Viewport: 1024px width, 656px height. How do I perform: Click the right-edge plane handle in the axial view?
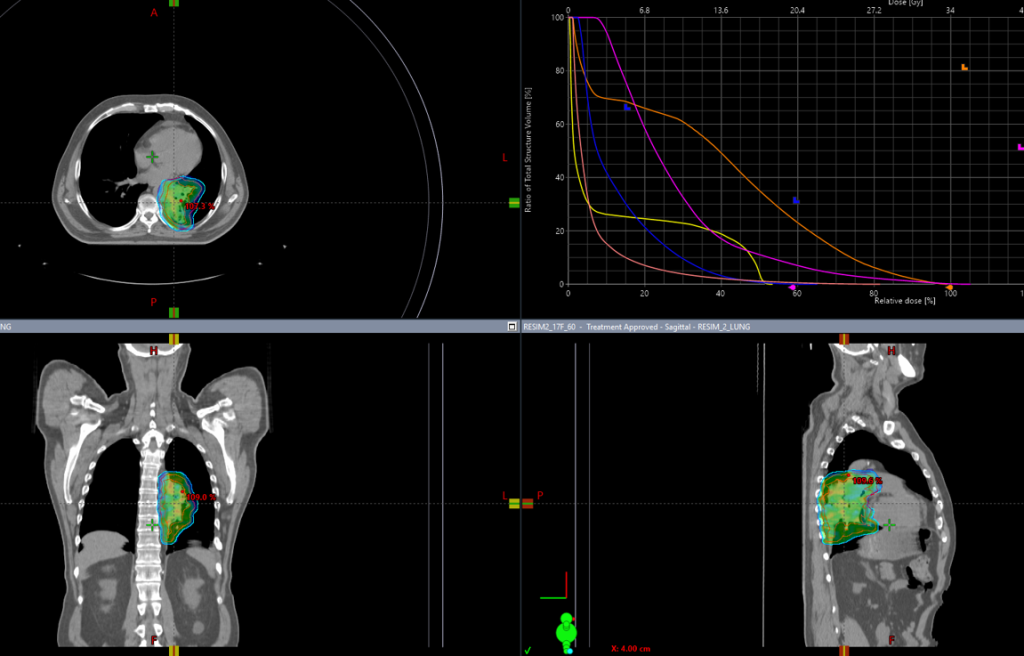[514, 203]
